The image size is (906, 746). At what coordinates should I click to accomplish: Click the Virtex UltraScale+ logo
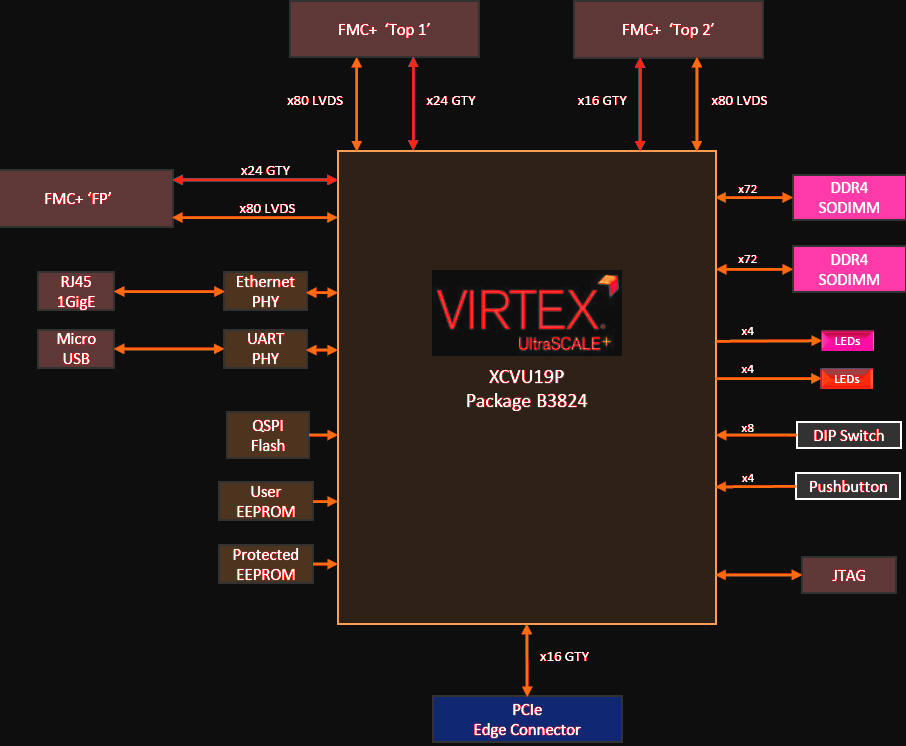click(x=526, y=313)
